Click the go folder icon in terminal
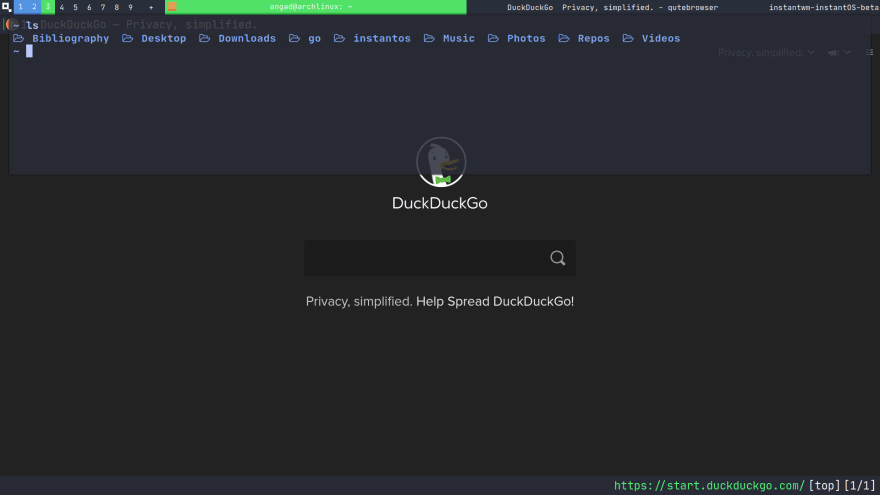Viewport: 880px width, 495px height. pyautogui.click(x=294, y=38)
